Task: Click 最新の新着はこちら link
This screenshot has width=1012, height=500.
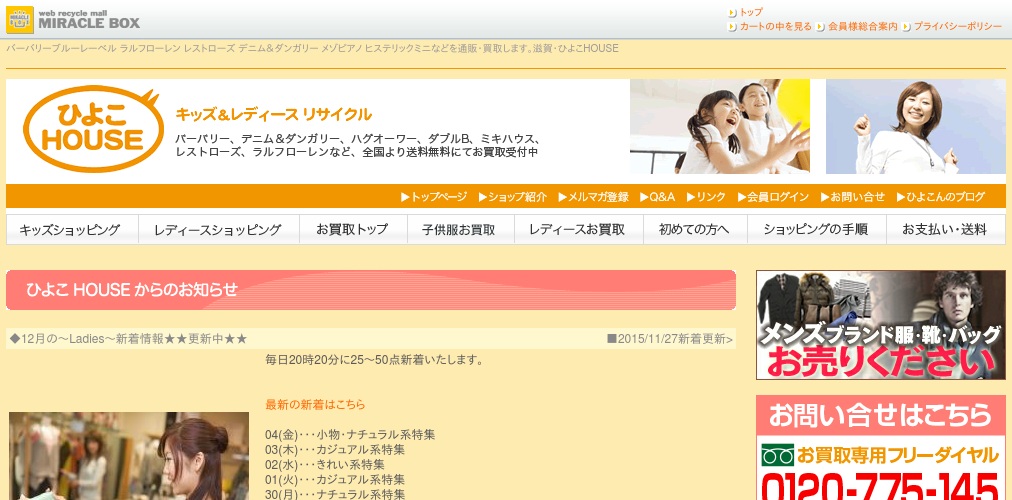Action: pyautogui.click(x=315, y=405)
